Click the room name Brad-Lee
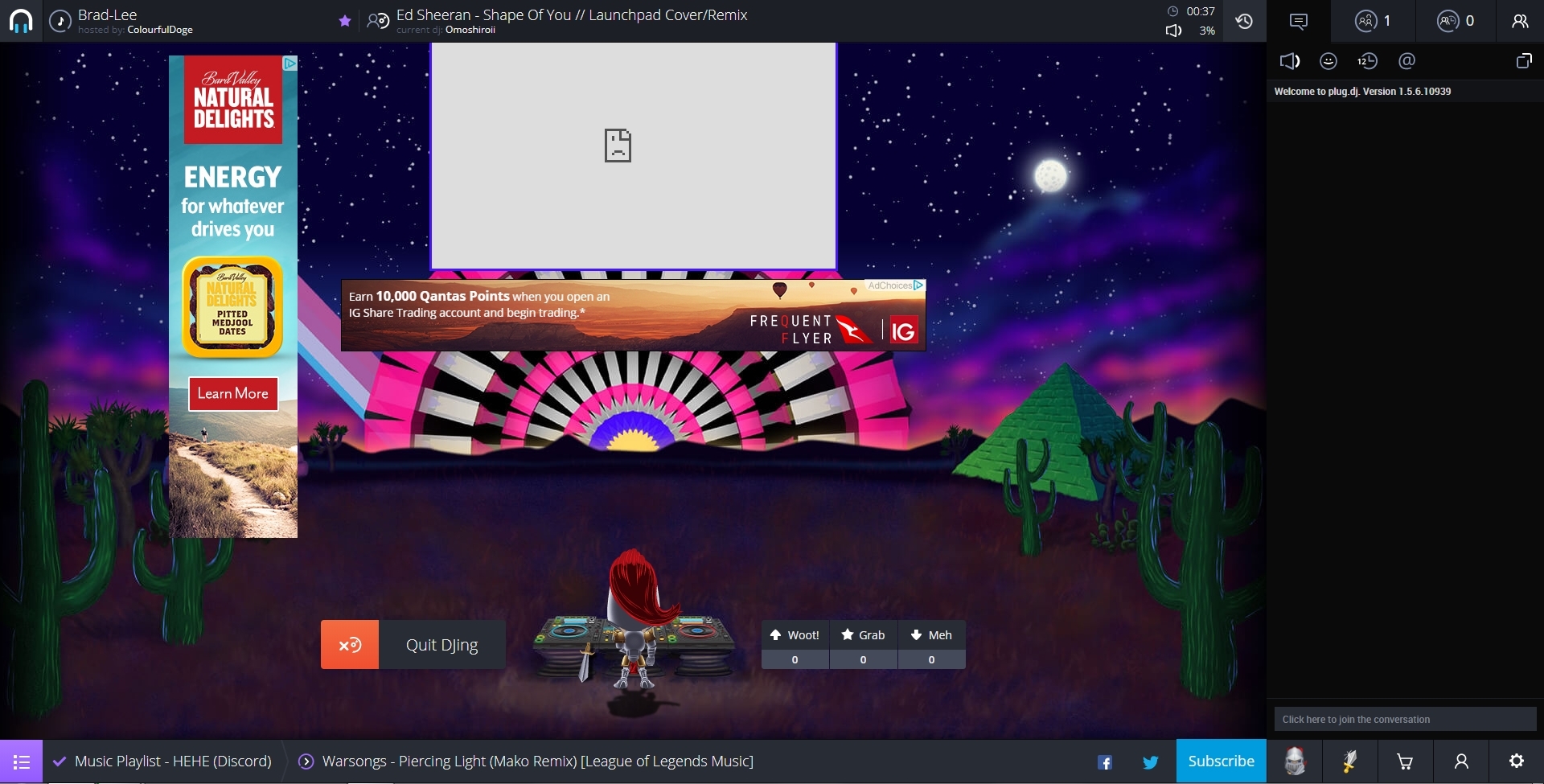This screenshot has width=1544, height=784. 108,14
